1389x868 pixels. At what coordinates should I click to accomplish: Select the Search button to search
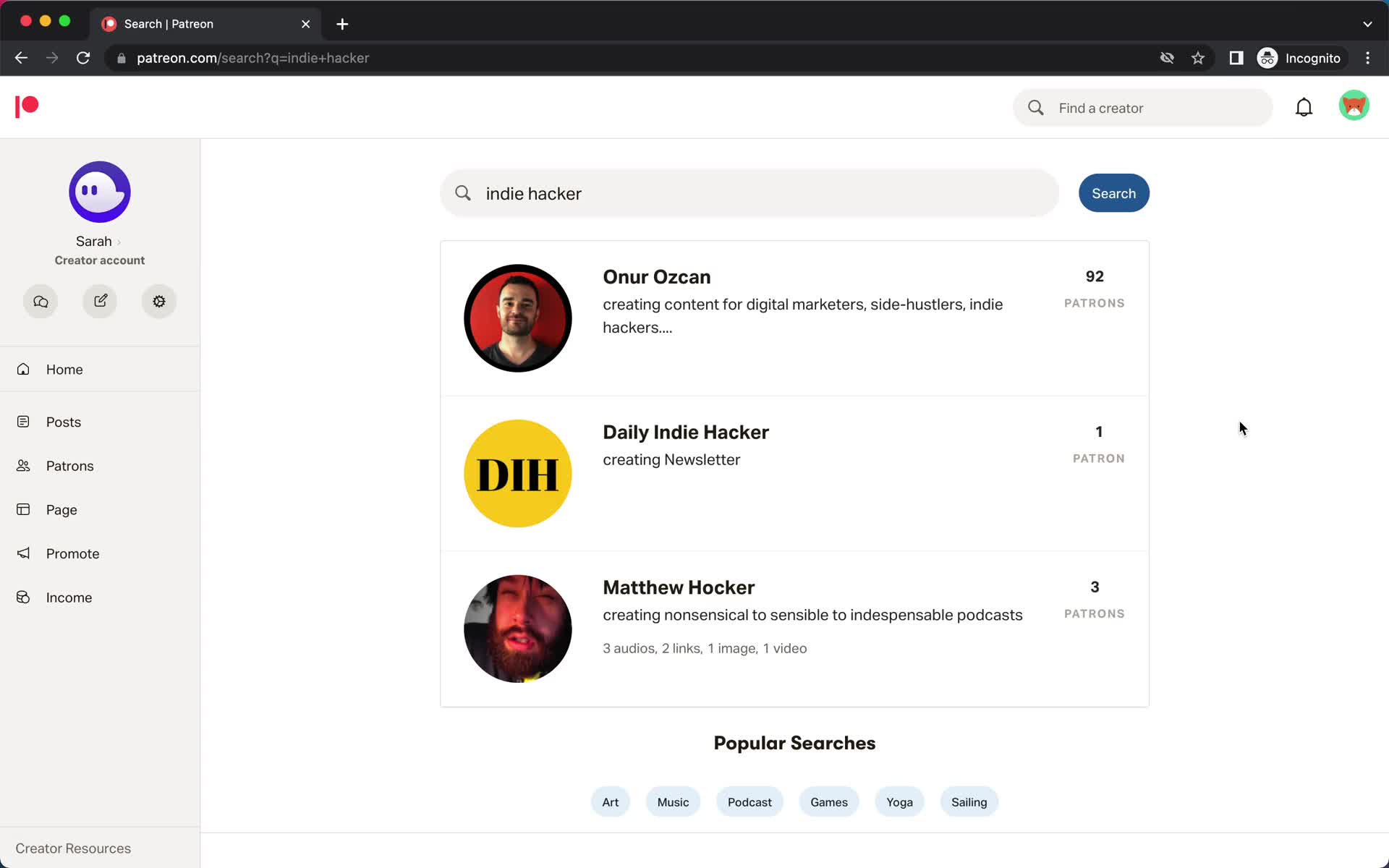[1113, 193]
